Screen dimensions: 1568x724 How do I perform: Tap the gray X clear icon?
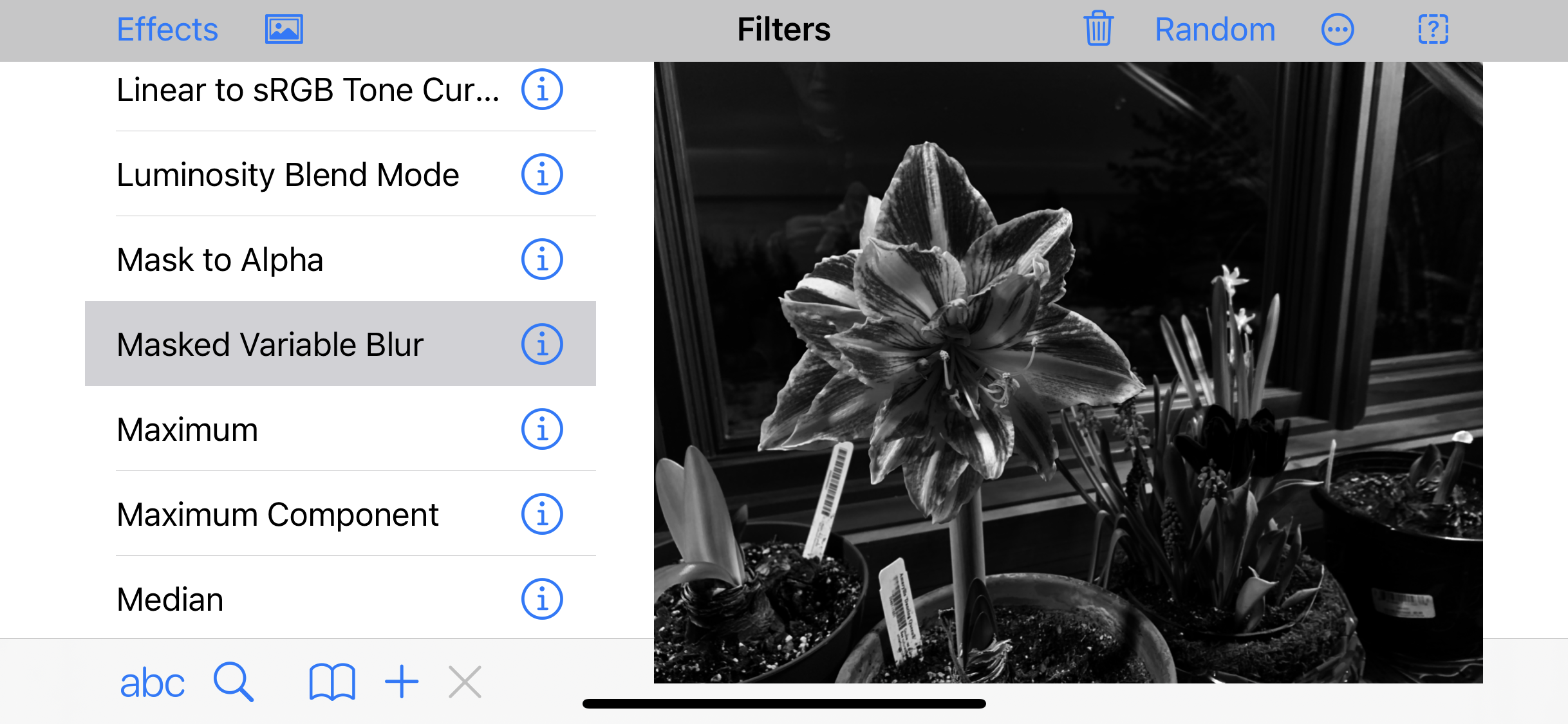[x=465, y=682]
